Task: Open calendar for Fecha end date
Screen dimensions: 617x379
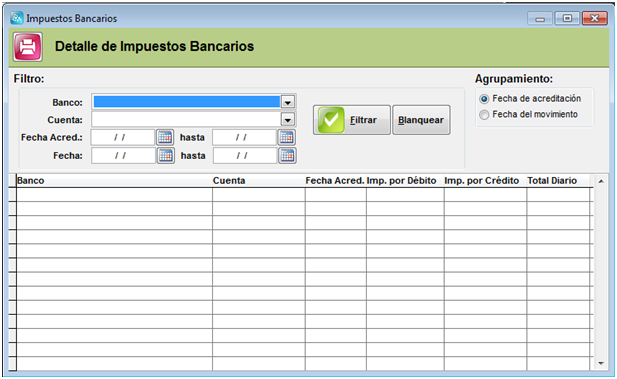Action: 287,155
